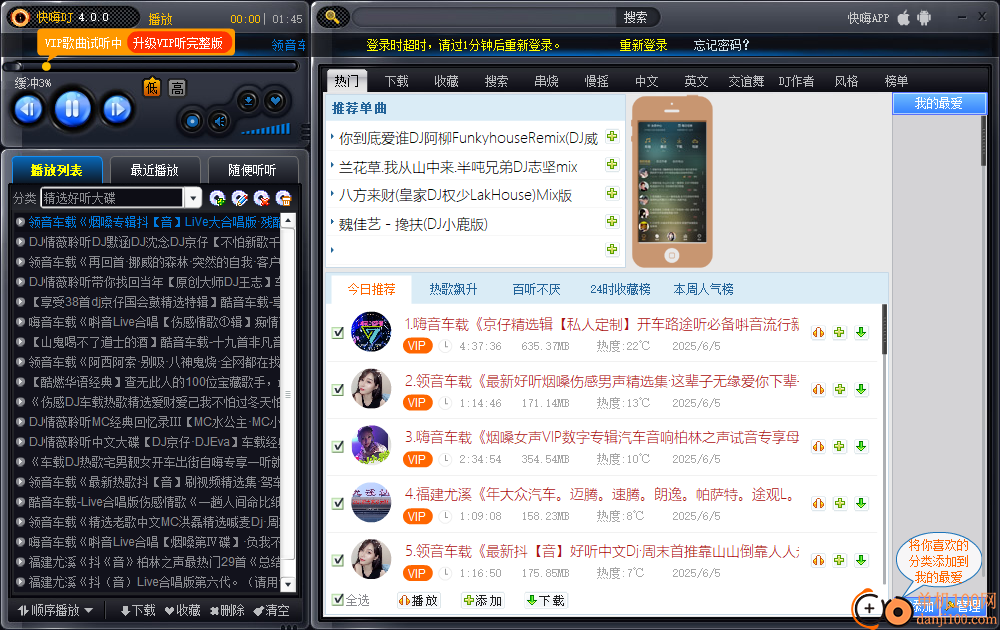This screenshot has width=1000, height=630.
Task: Click the Android app download icon
Action: pyautogui.click(x=924, y=18)
